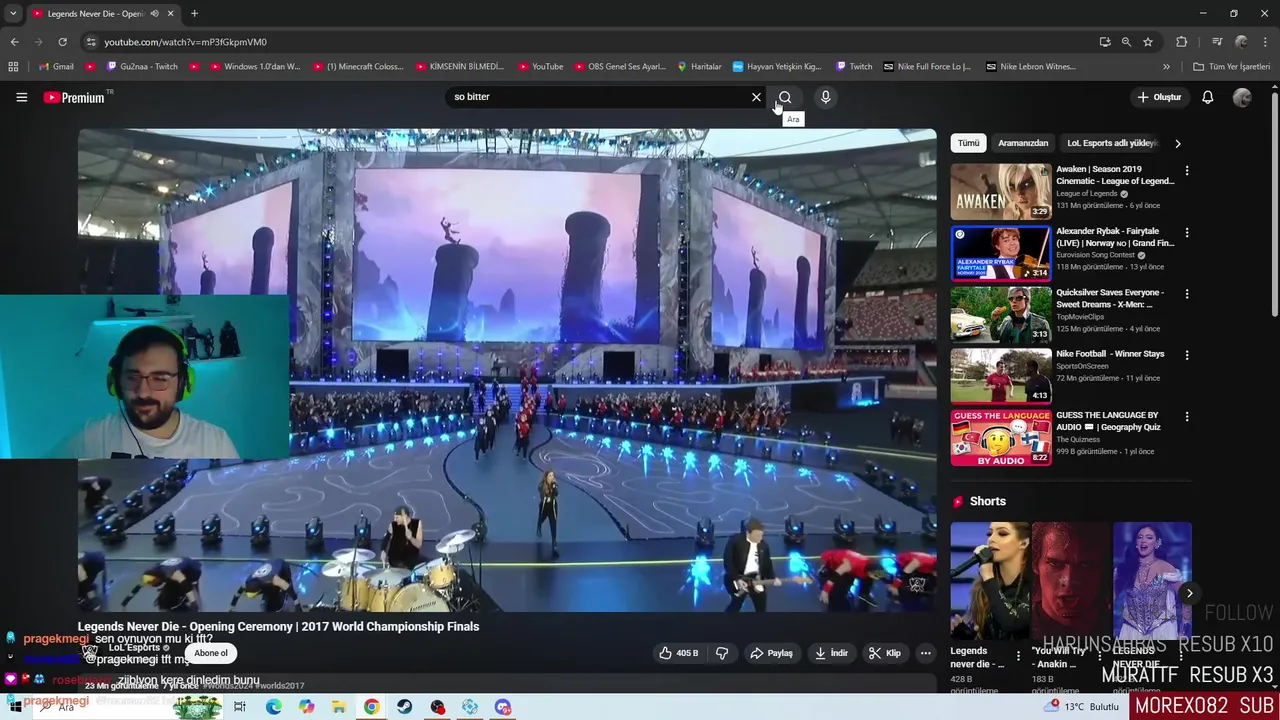1280x720 pixels.
Task: Select the LoL Esports adlı yükleyici chip
Action: (1111, 143)
